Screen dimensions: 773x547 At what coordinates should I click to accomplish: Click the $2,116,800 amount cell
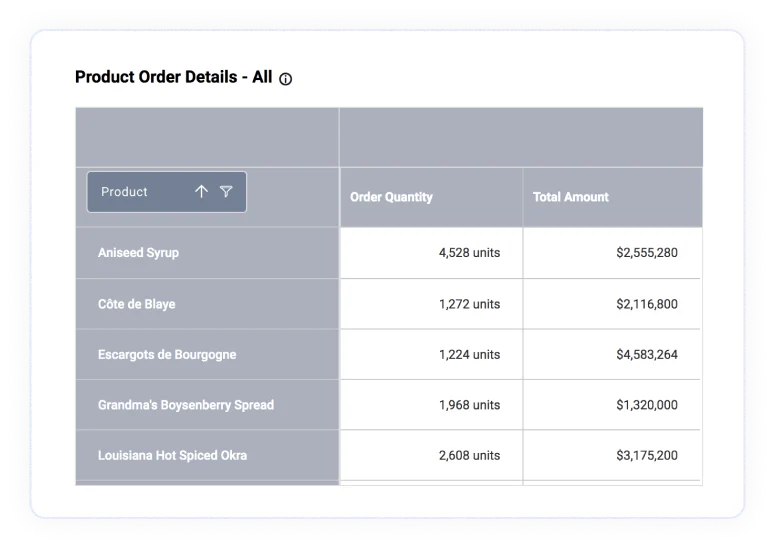(x=612, y=304)
